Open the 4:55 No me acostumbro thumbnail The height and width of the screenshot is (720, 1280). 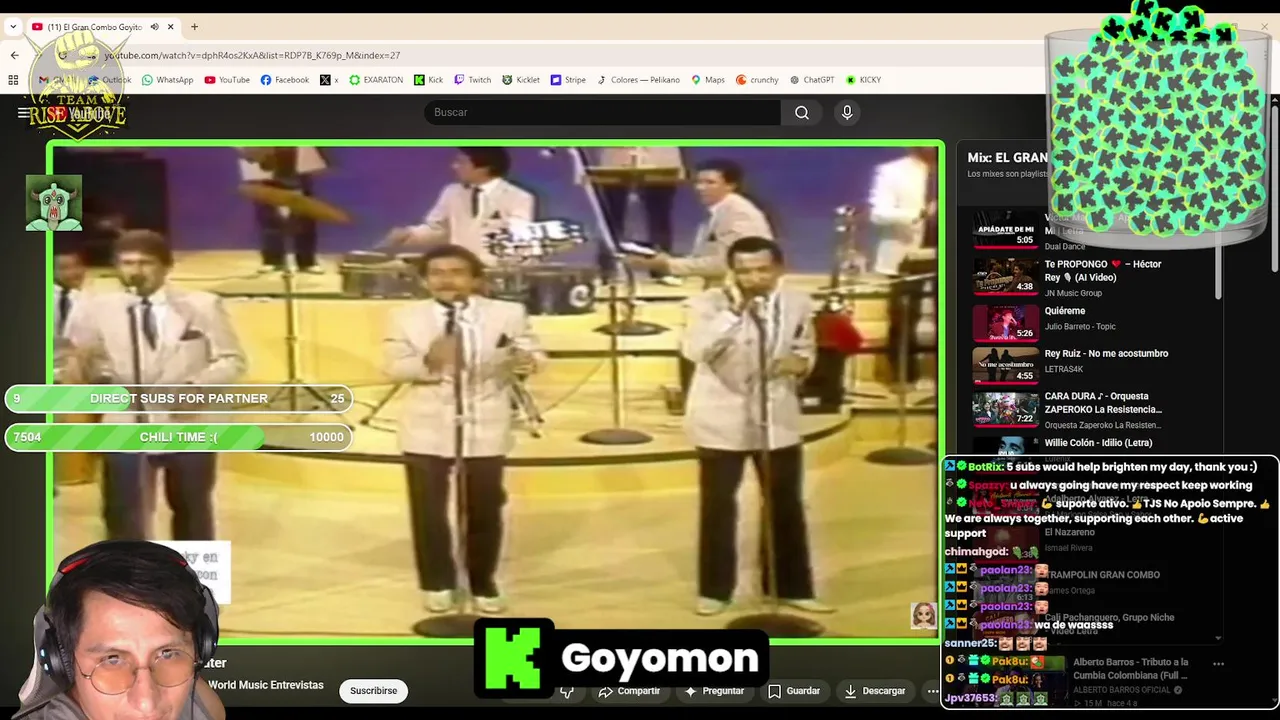tap(1006, 366)
